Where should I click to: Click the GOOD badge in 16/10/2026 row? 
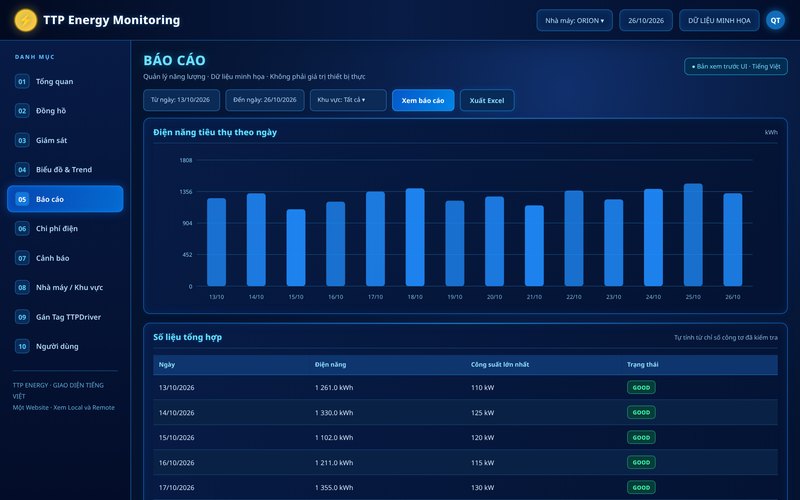(641, 462)
